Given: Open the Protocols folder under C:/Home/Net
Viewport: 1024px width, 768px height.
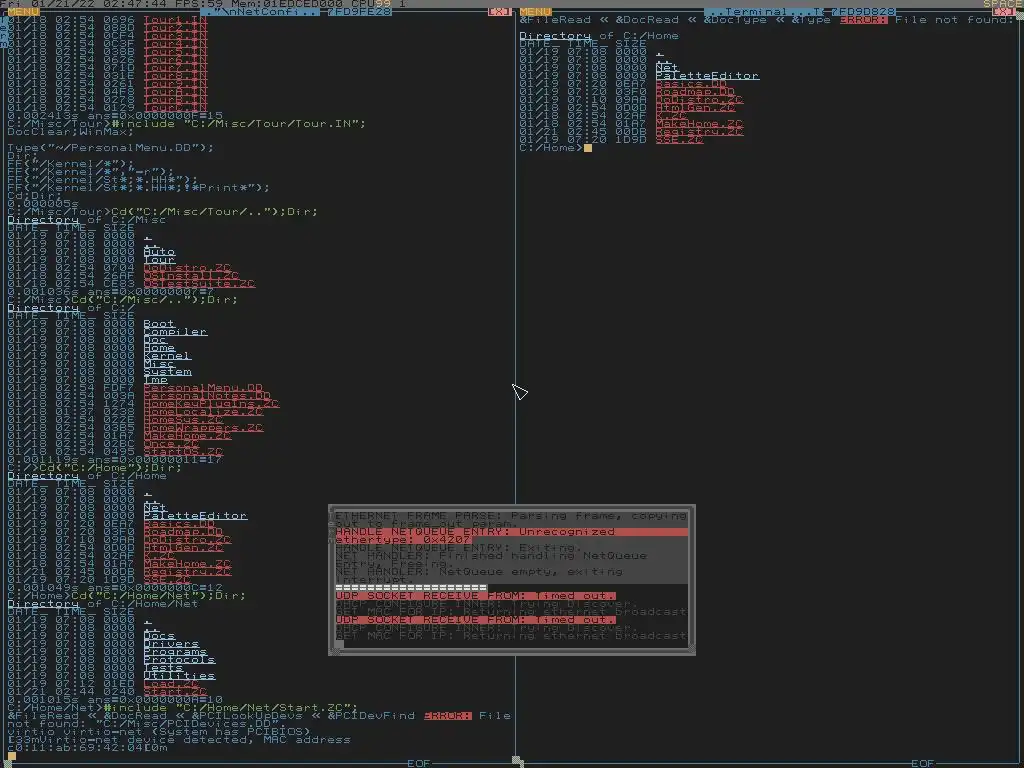Looking at the screenshot, I should pos(180,660).
